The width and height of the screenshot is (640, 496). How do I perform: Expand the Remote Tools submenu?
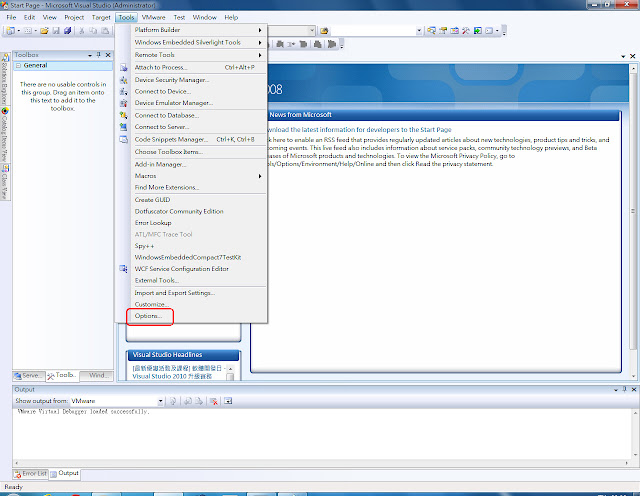pos(260,55)
